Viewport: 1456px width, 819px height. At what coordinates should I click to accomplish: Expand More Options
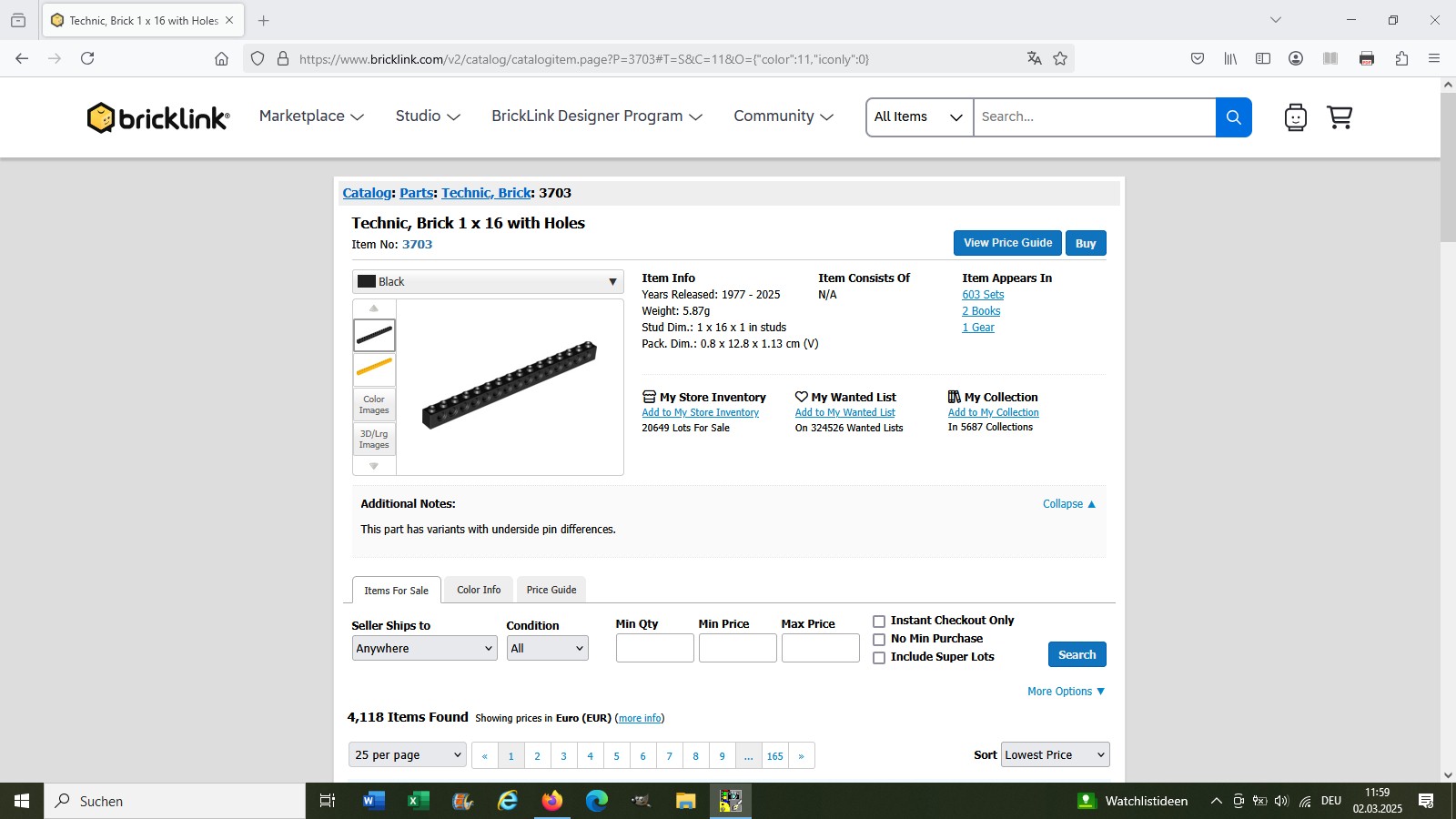pos(1066,692)
